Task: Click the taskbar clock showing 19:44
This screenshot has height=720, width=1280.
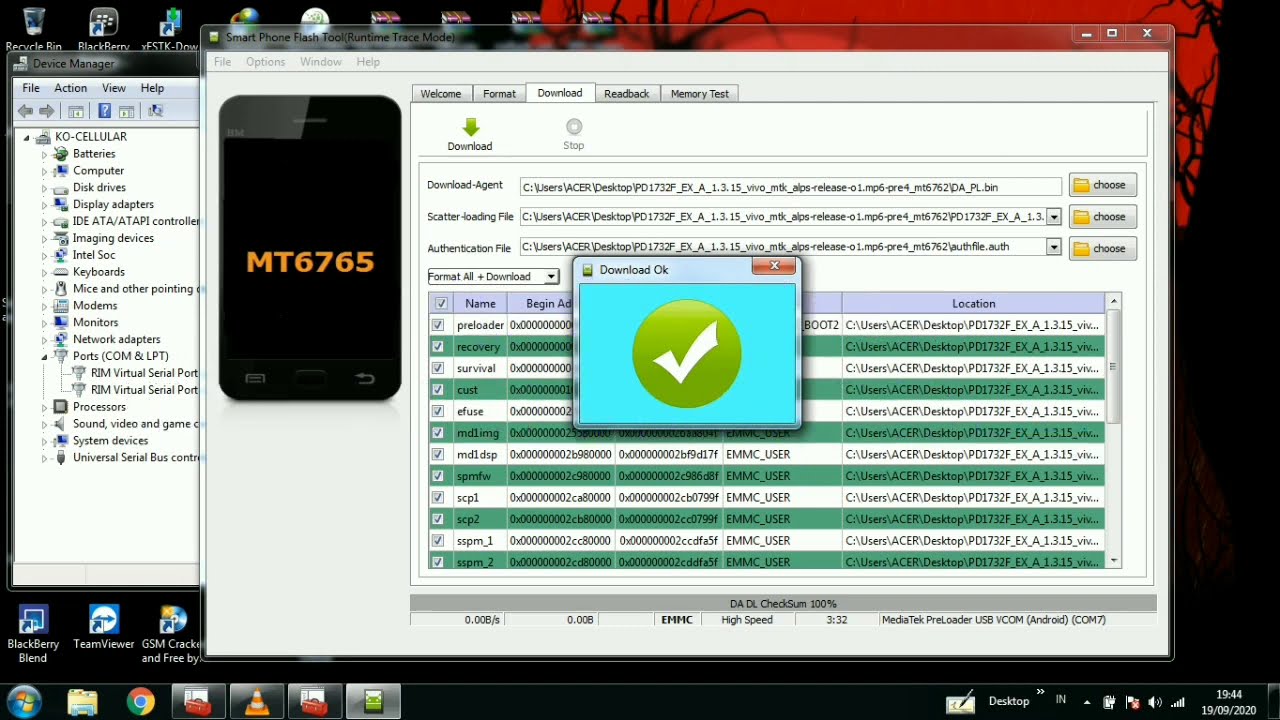Action: tap(1229, 702)
